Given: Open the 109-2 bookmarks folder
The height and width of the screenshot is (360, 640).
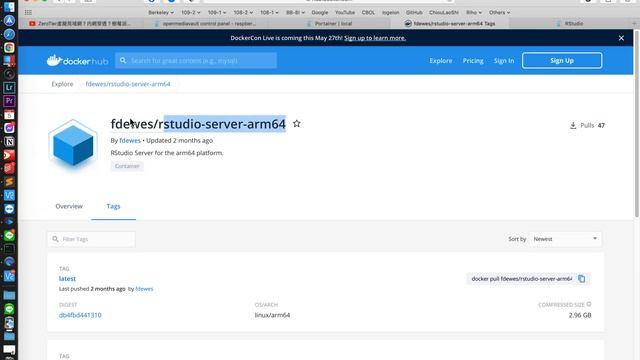Looking at the screenshot, I should tap(191, 13).
